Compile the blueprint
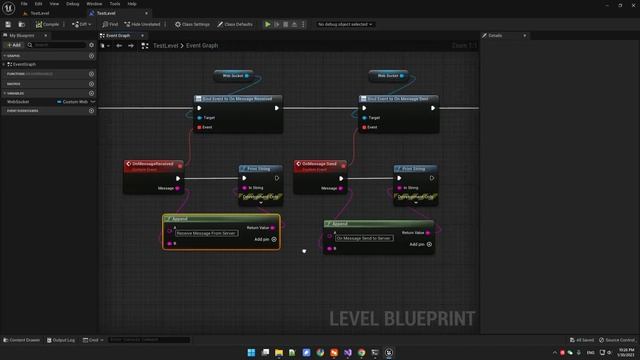Viewport: 640px width, 360px height. click(x=47, y=24)
